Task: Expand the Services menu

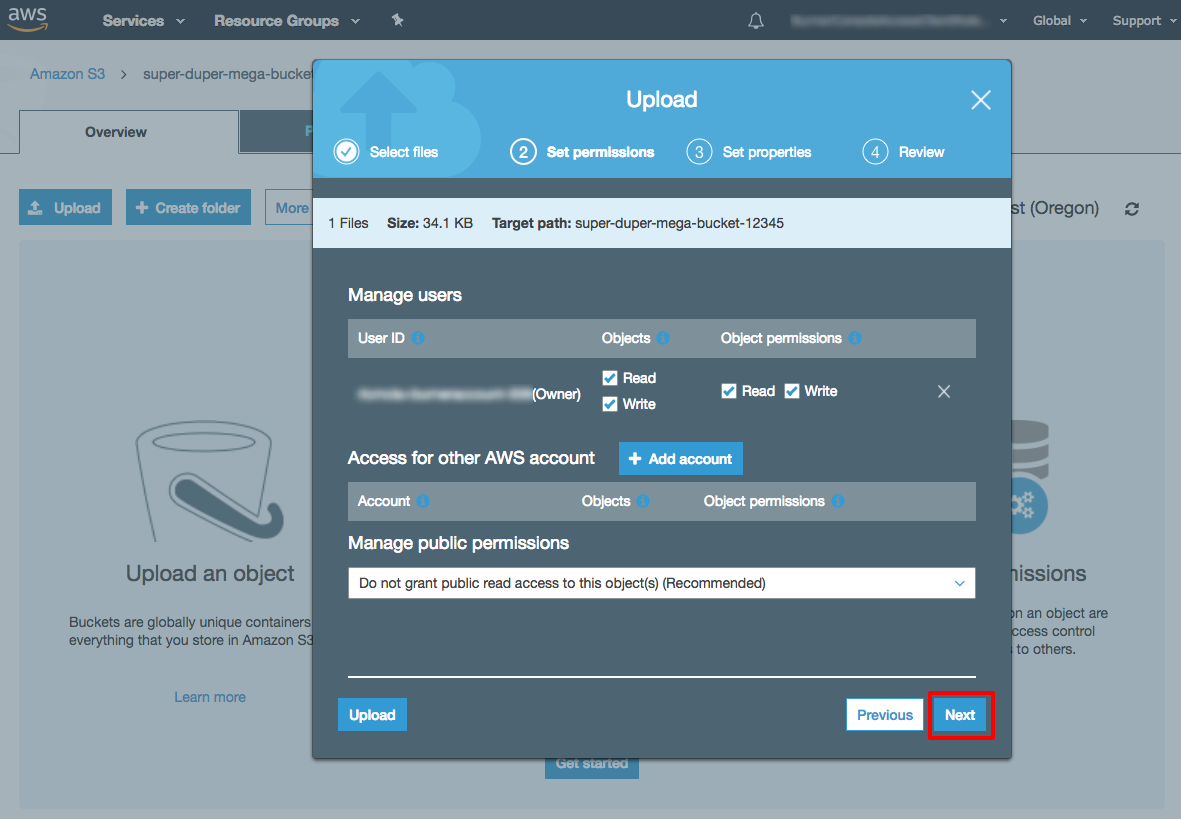Action: coord(143,21)
